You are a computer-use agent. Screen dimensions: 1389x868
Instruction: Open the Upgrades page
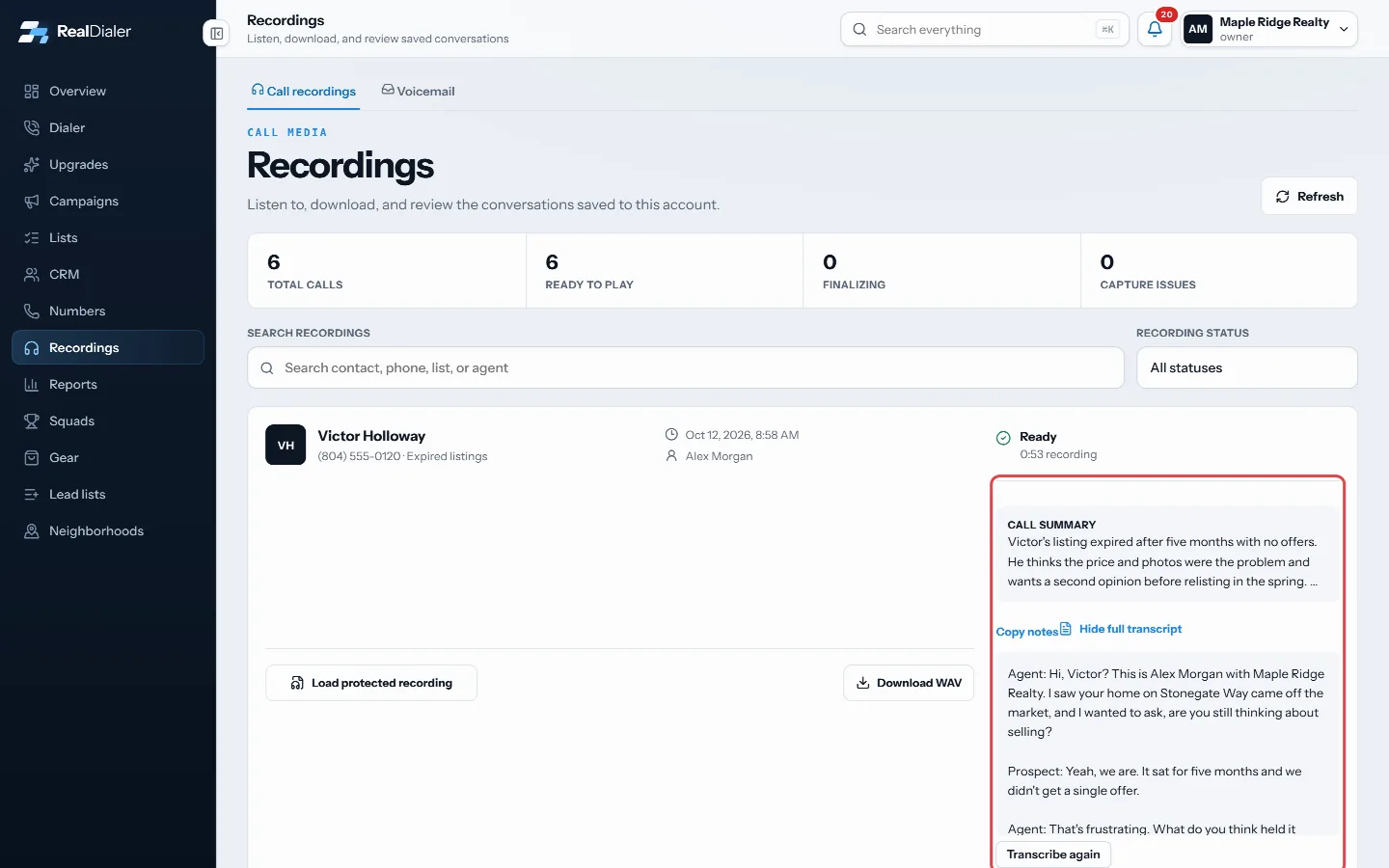coord(108,165)
